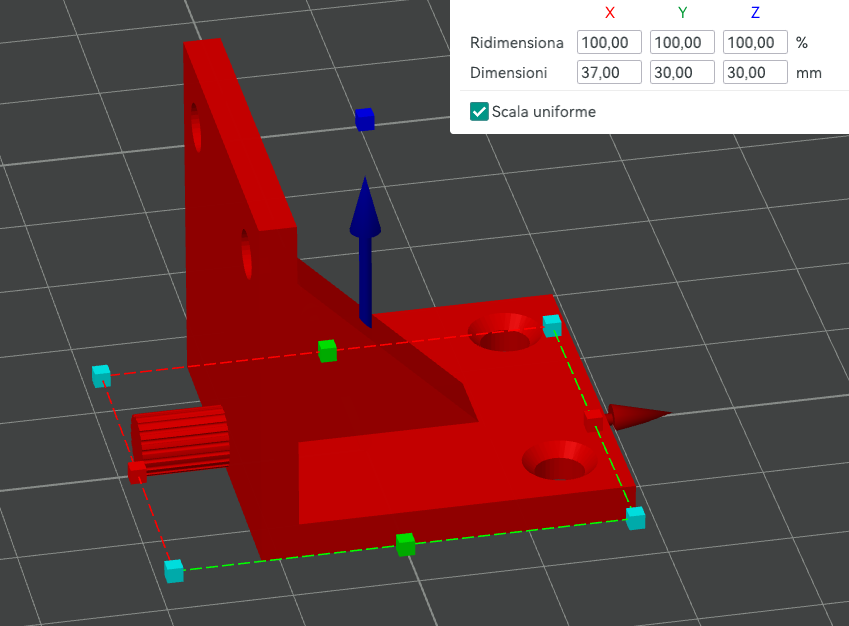849x626 pixels.
Task: Select the green Y scale handle on the green dashed edge
Action: pyautogui.click(x=405, y=545)
